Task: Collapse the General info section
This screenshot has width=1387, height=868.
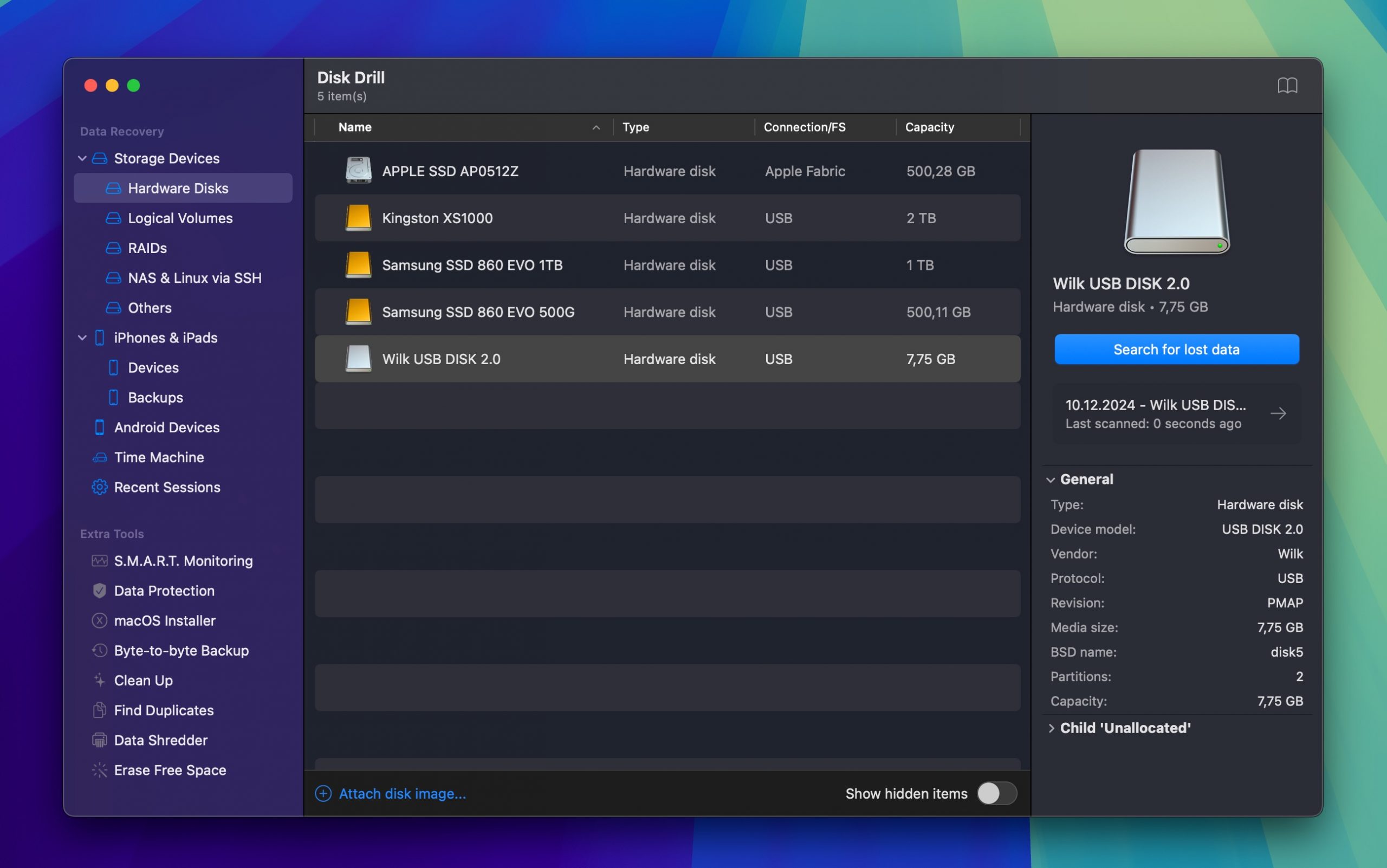Action: pos(1051,480)
